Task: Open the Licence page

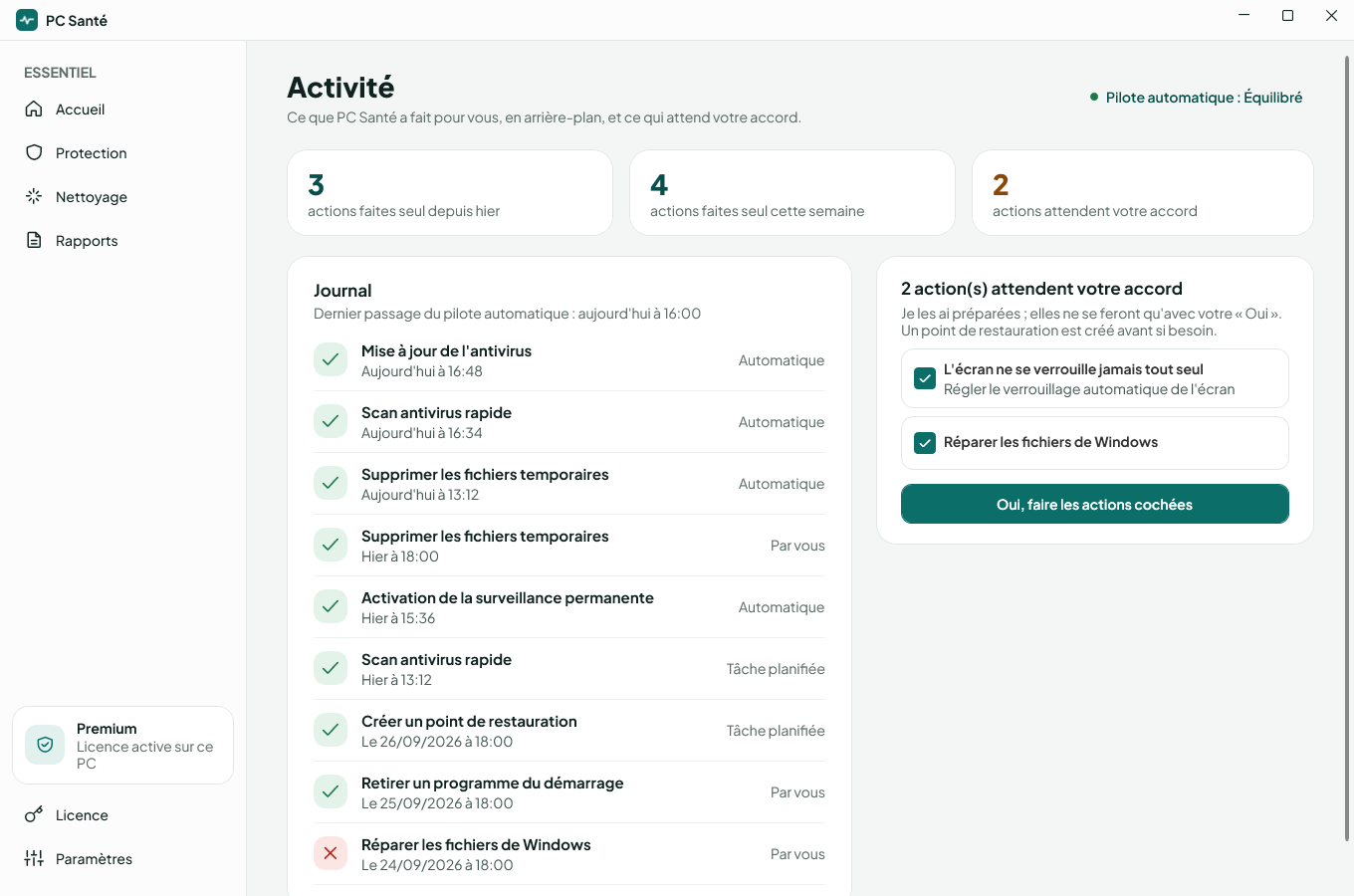Action: tap(122, 815)
